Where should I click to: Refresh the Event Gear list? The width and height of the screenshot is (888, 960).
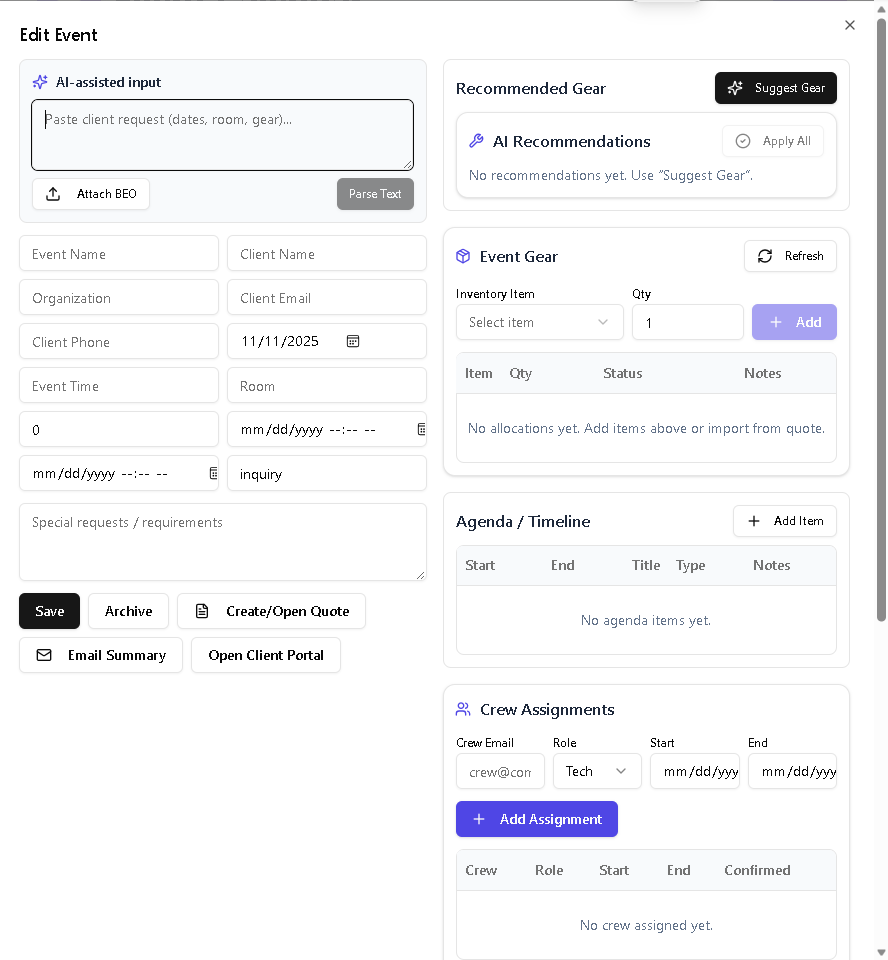point(790,256)
